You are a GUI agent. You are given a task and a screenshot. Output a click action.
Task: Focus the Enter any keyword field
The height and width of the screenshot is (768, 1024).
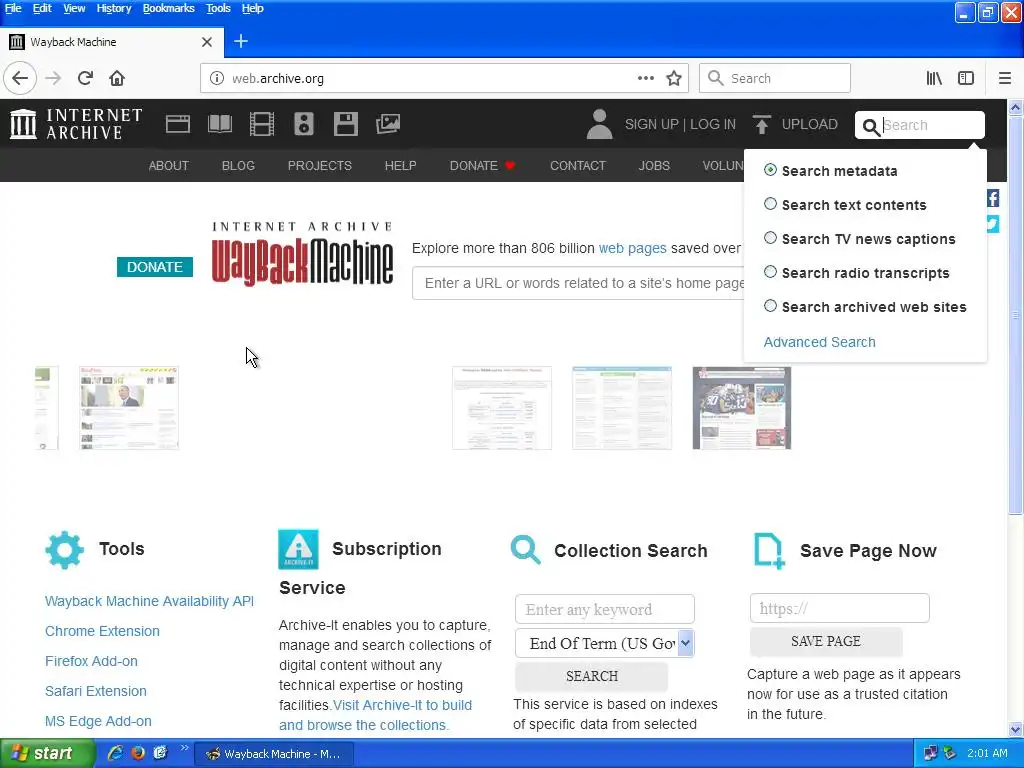(x=605, y=609)
